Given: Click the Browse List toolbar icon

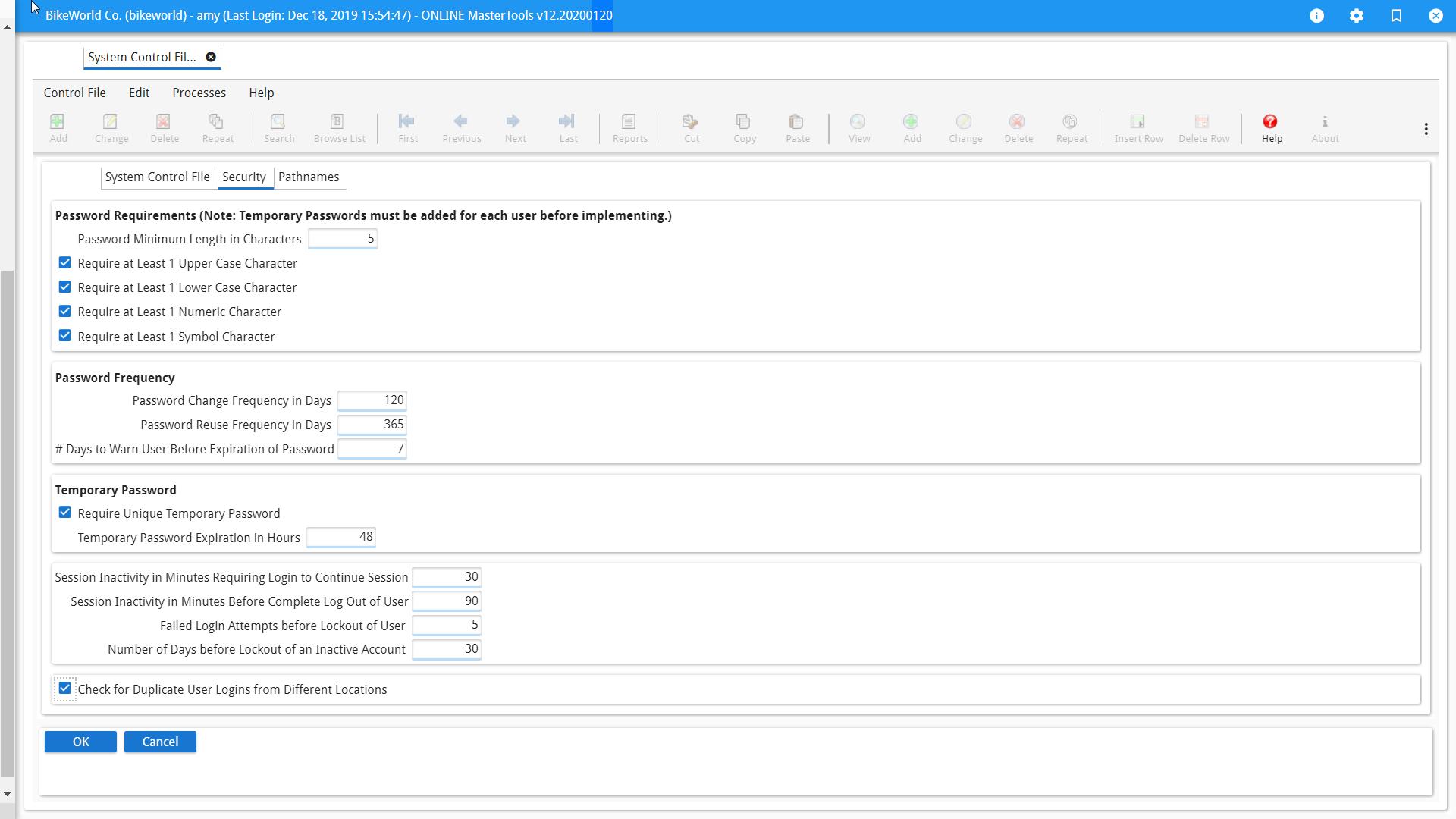Looking at the screenshot, I should tap(338, 127).
